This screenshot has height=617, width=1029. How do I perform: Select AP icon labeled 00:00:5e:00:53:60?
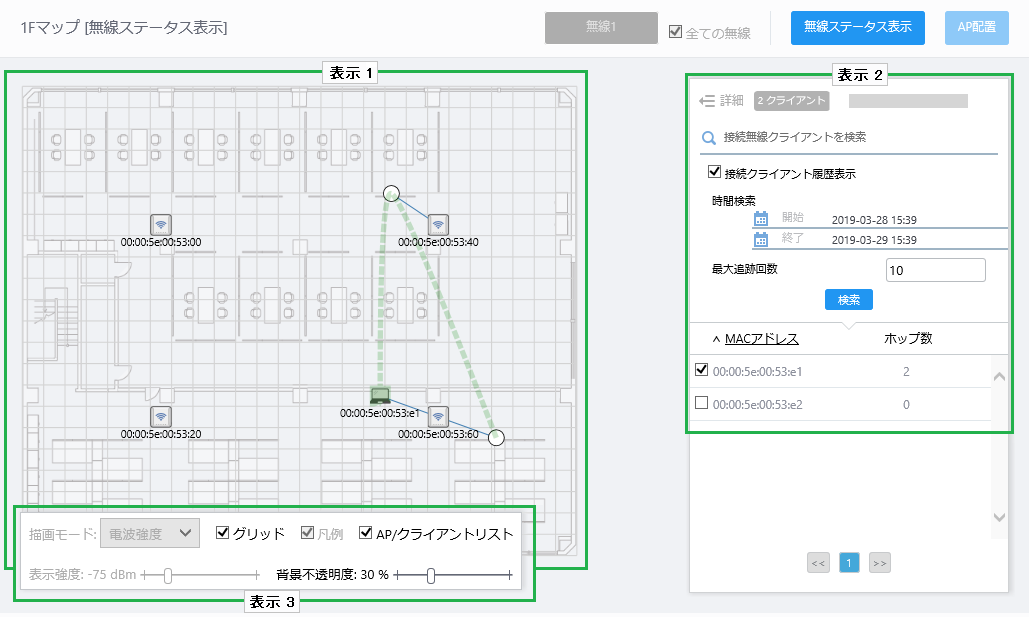tap(437, 416)
